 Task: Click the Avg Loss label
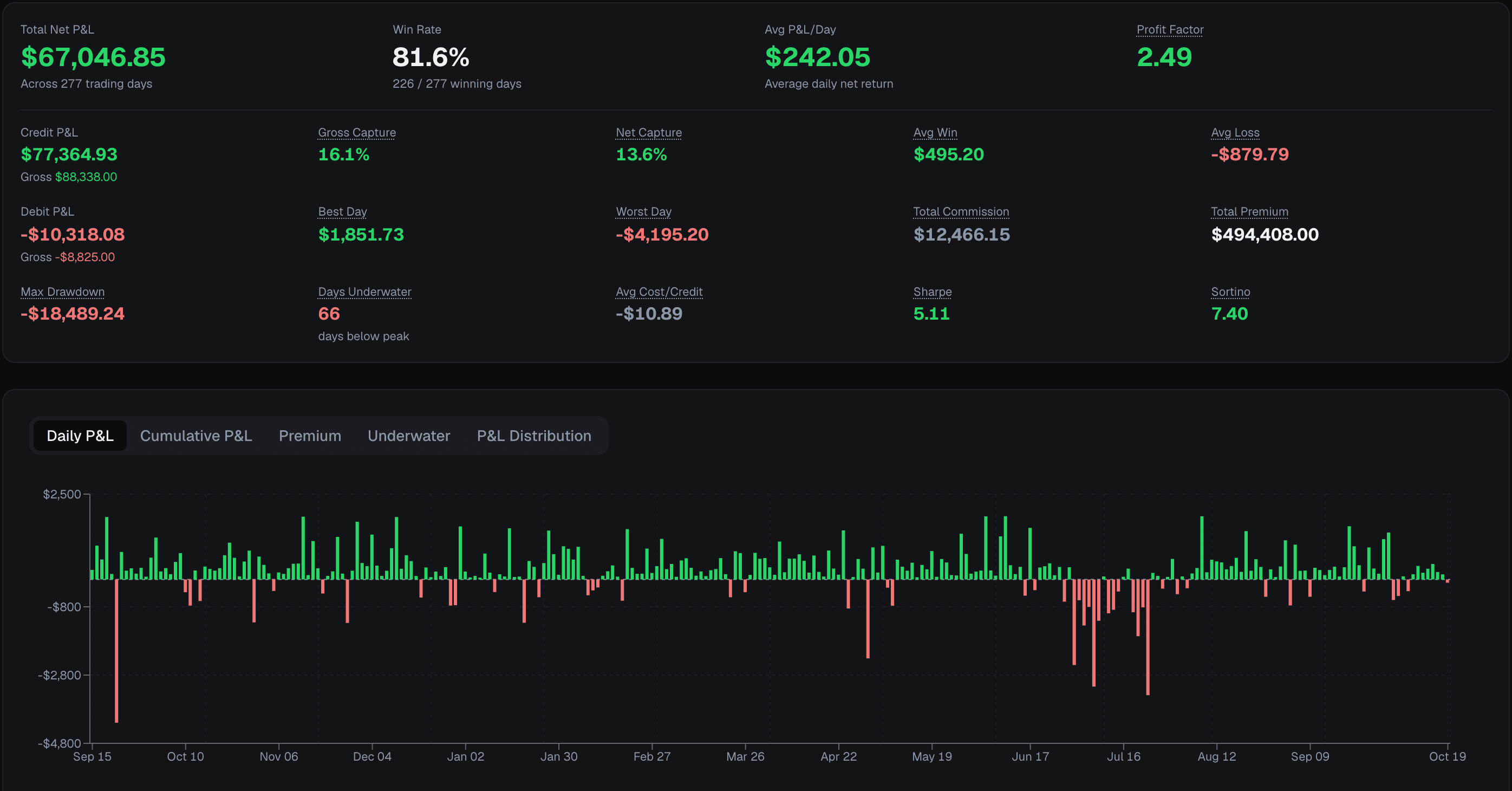click(1235, 133)
